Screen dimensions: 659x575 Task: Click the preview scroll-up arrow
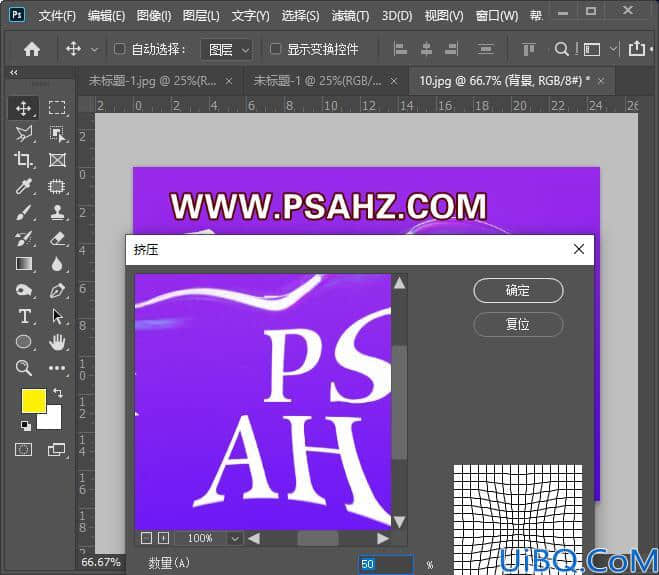click(399, 283)
